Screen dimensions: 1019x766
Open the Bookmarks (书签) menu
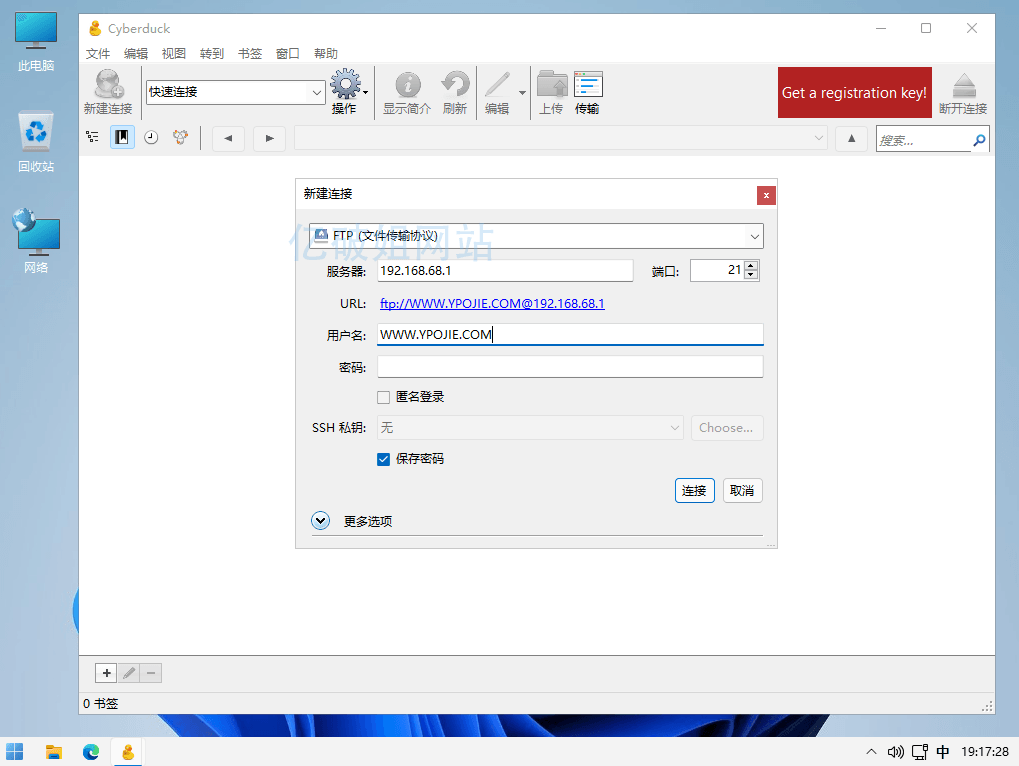coord(249,54)
